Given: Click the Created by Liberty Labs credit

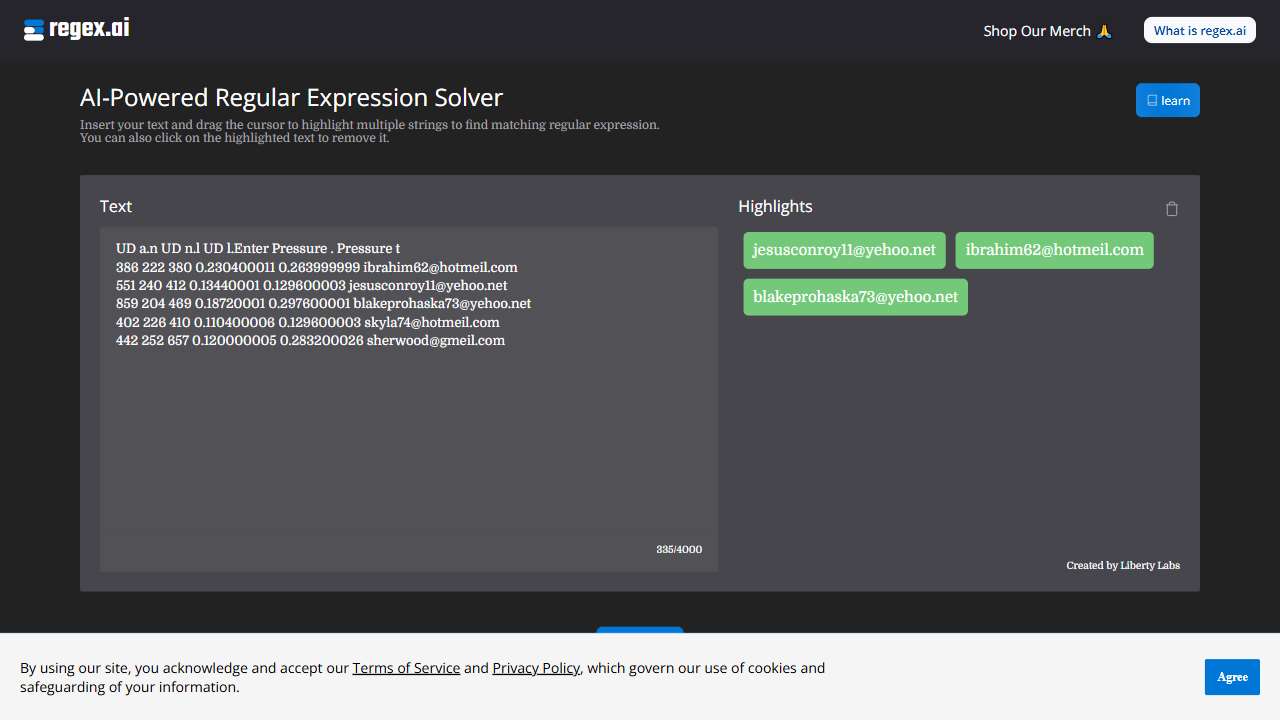Looking at the screenshot, I should pyautogui.click(x=1122, y=565).
